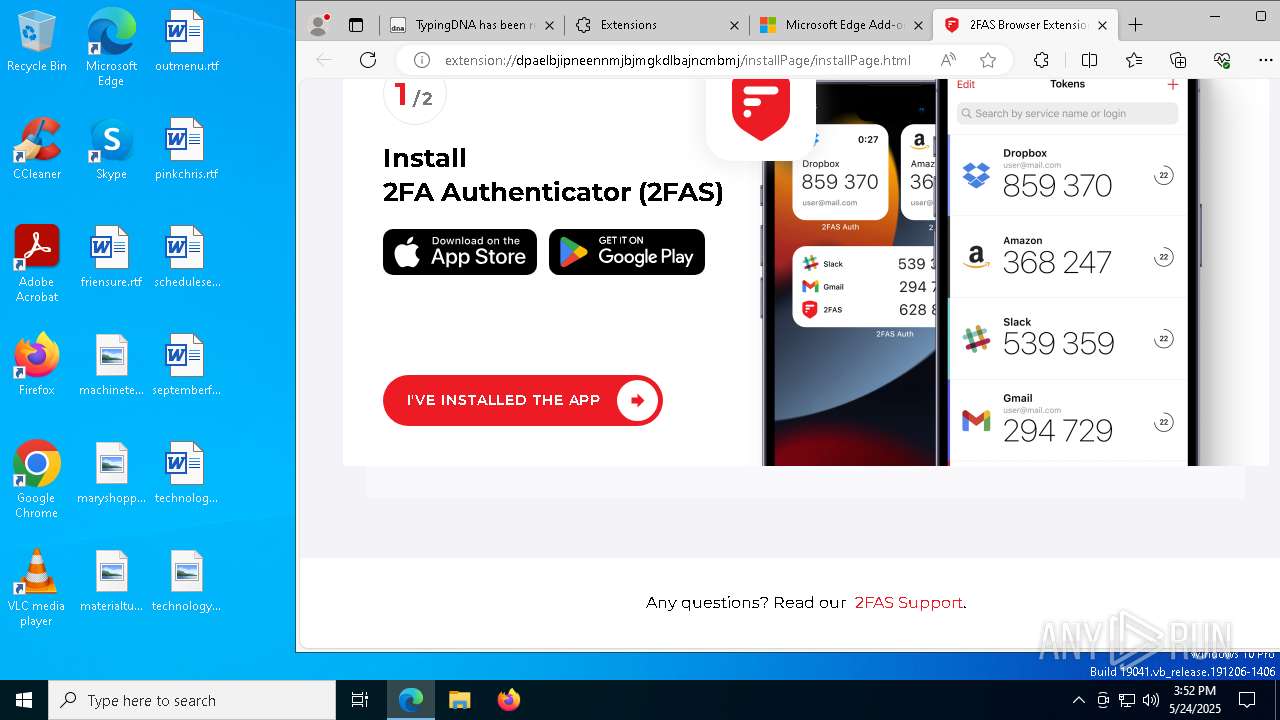
Task: Open Edge Favorites star-list icon
Action: (1134, 60)
